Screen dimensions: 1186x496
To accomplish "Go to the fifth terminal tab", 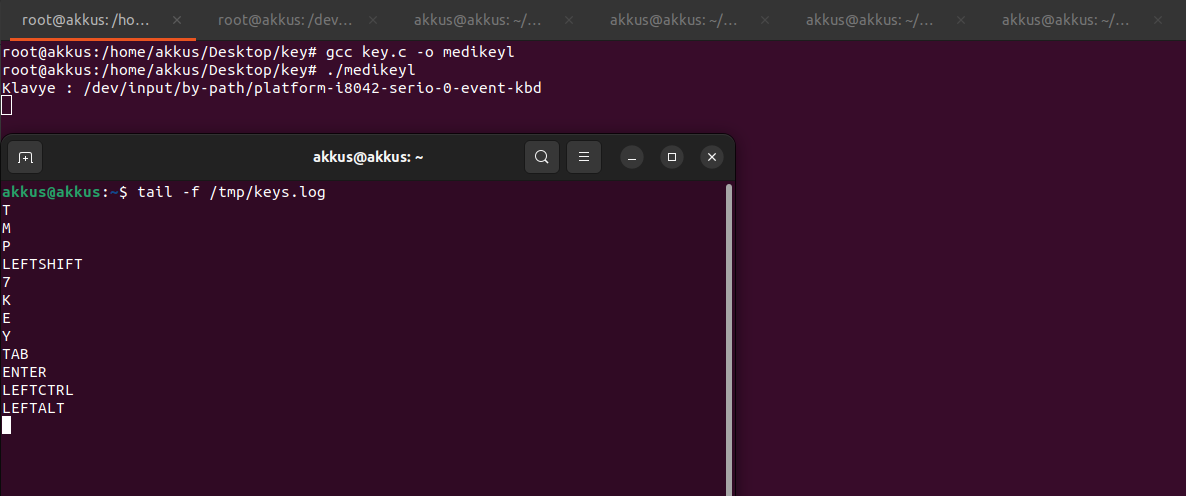I will [x=870, y=19].
